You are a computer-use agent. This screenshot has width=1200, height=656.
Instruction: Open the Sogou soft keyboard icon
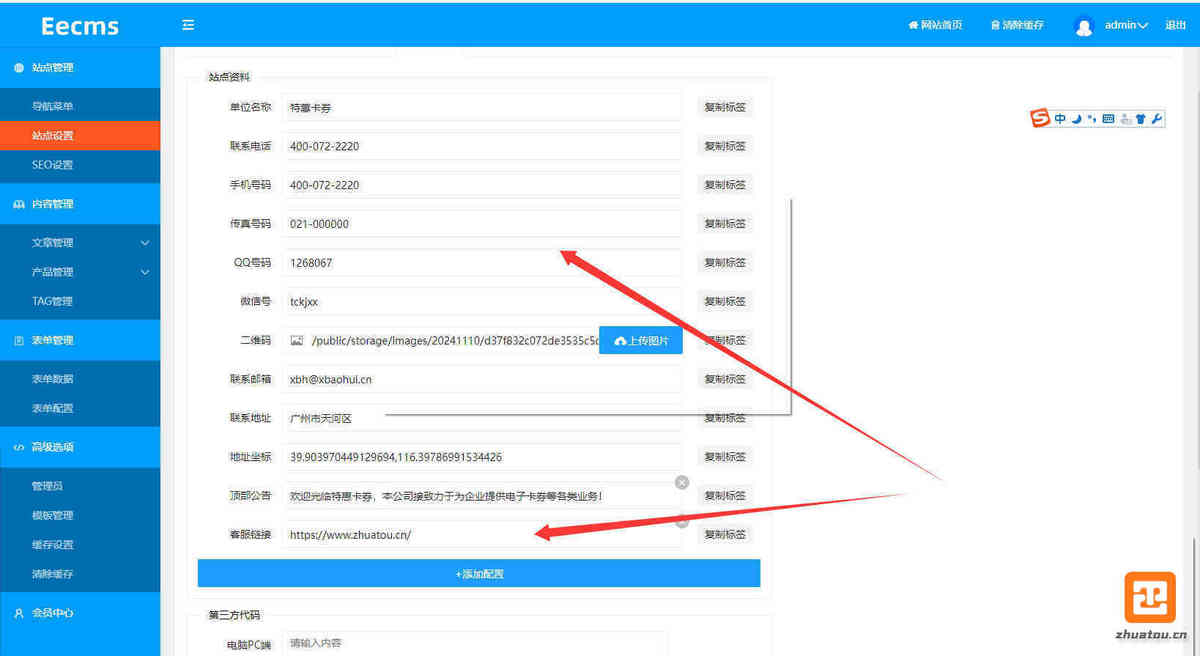coord(1108,119)
